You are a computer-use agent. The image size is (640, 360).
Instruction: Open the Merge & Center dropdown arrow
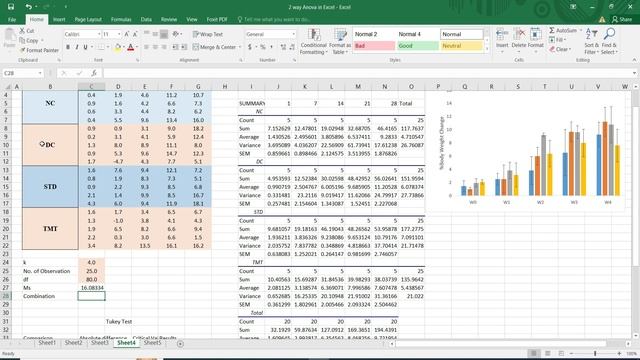click(x=240, y=47)
